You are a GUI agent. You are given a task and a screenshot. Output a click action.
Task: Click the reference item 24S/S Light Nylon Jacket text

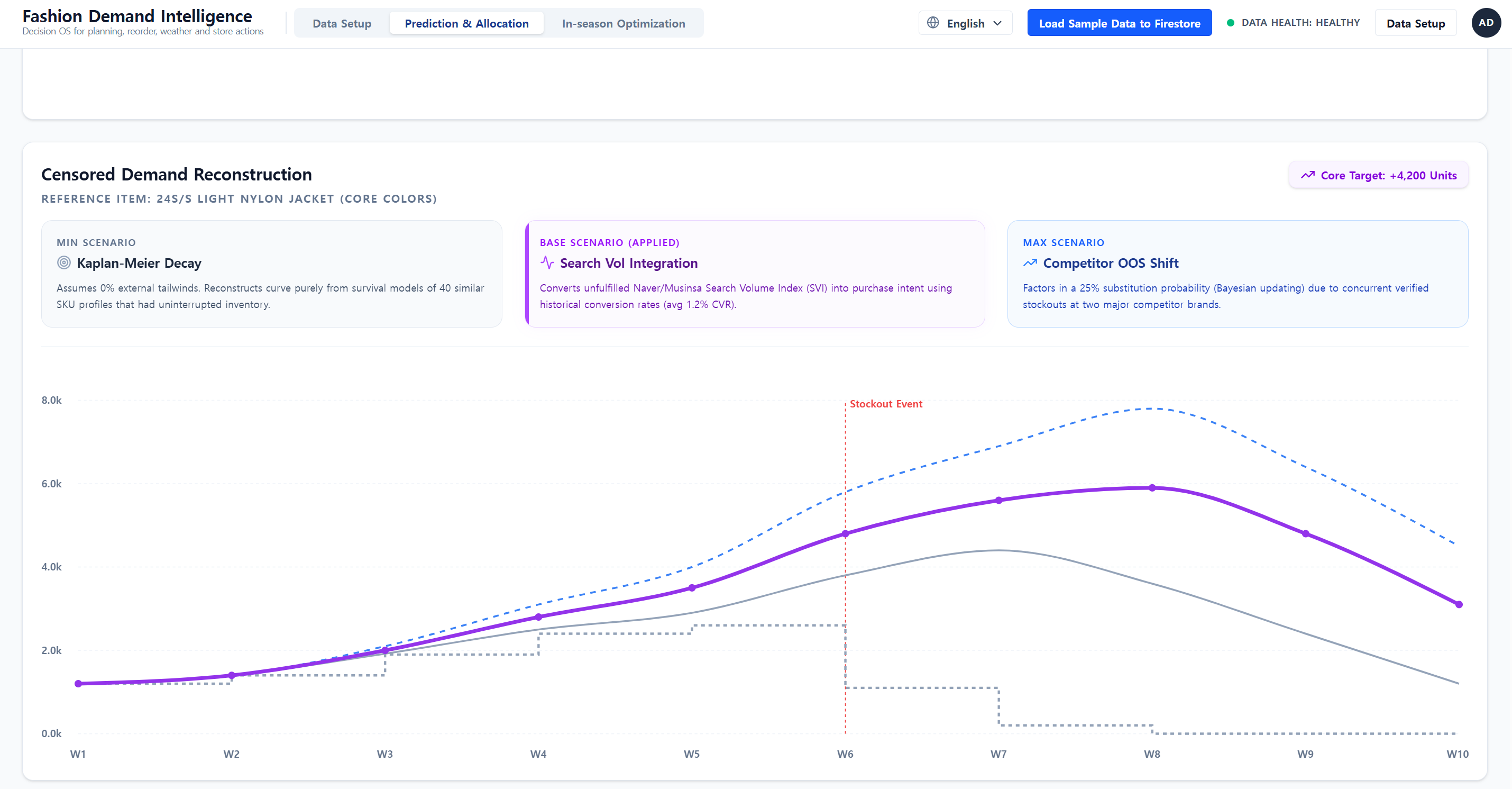coord(239,198)
